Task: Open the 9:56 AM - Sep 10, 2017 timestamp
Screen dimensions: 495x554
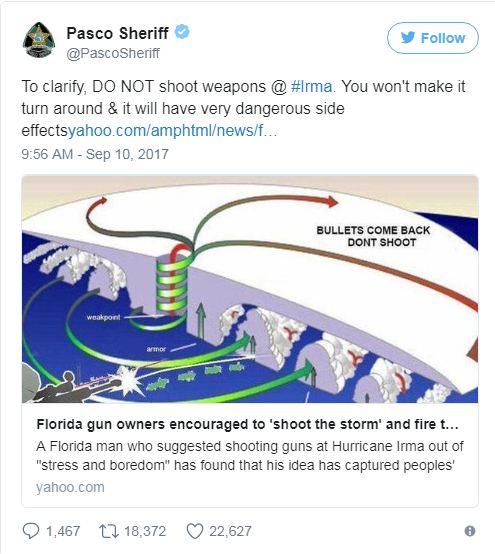Action: 95,154
